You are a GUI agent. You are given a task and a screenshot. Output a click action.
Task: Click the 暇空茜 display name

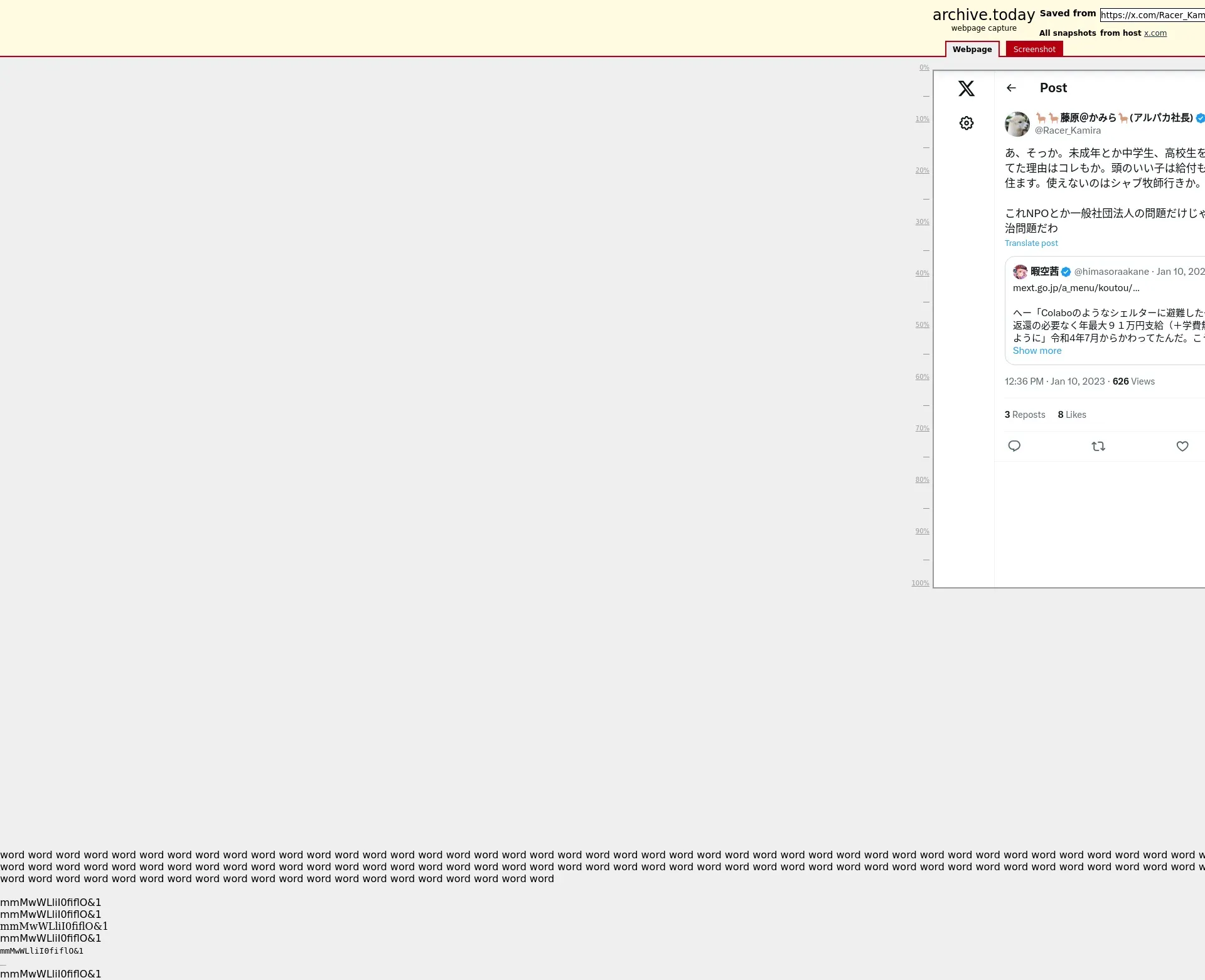tap(1044, 272)
